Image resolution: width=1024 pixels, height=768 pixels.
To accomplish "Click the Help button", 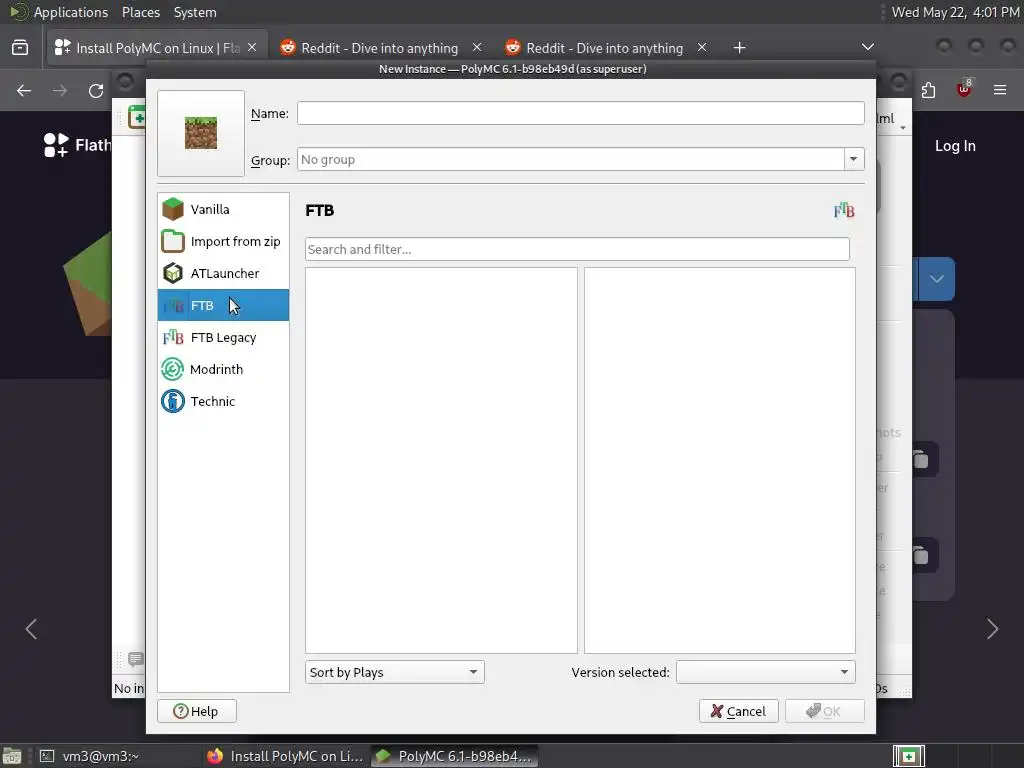I will [197, 711].
